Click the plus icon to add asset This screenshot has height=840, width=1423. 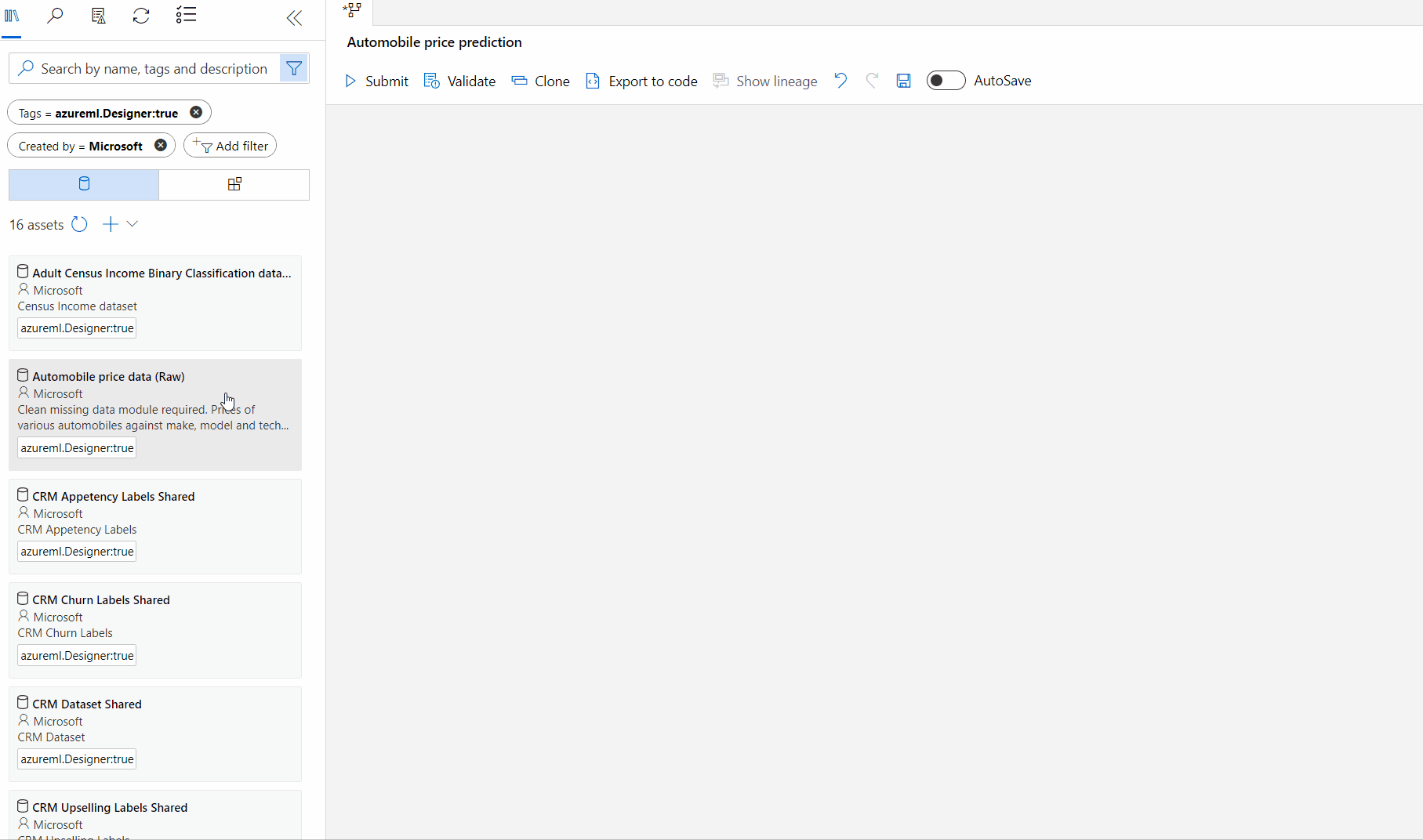pos(111,224)
